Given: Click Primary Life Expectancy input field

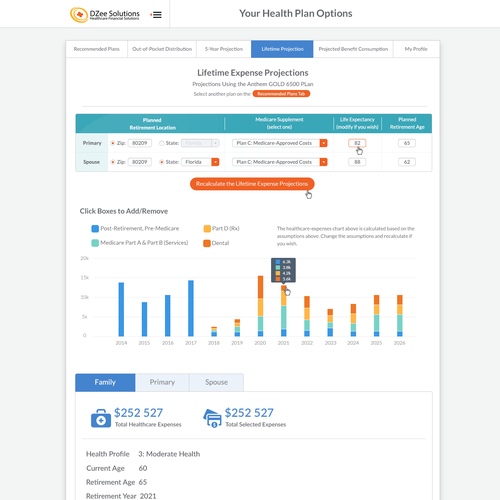Looking at the screenshot, I should coord(357,143).
